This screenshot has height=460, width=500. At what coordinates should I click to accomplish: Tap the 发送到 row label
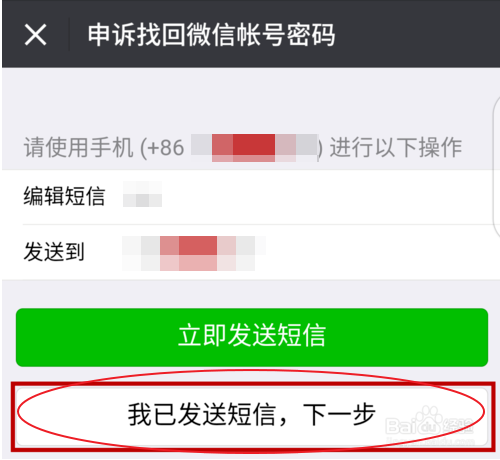(x=54, y=252)
